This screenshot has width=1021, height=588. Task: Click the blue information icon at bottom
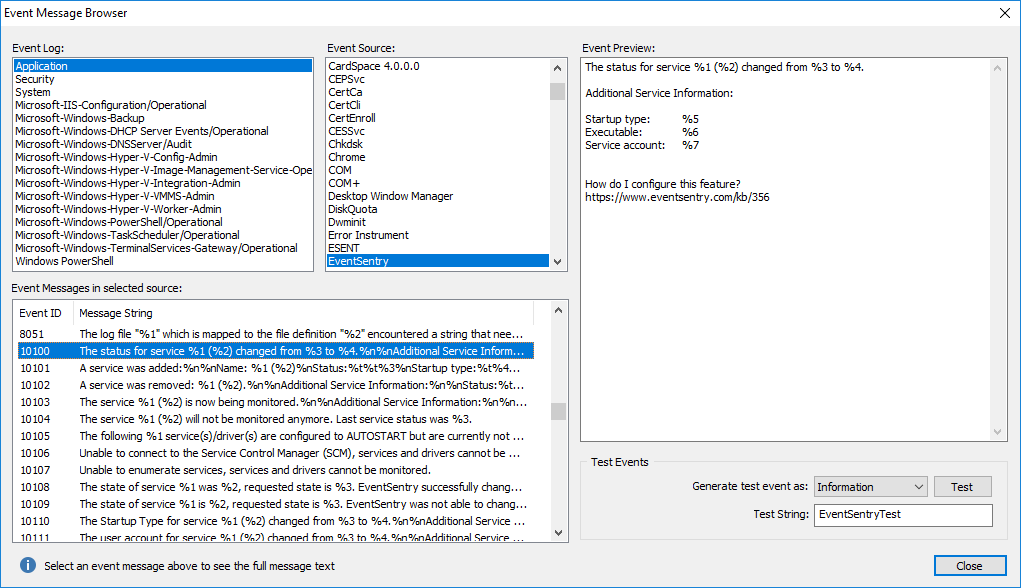27,565
